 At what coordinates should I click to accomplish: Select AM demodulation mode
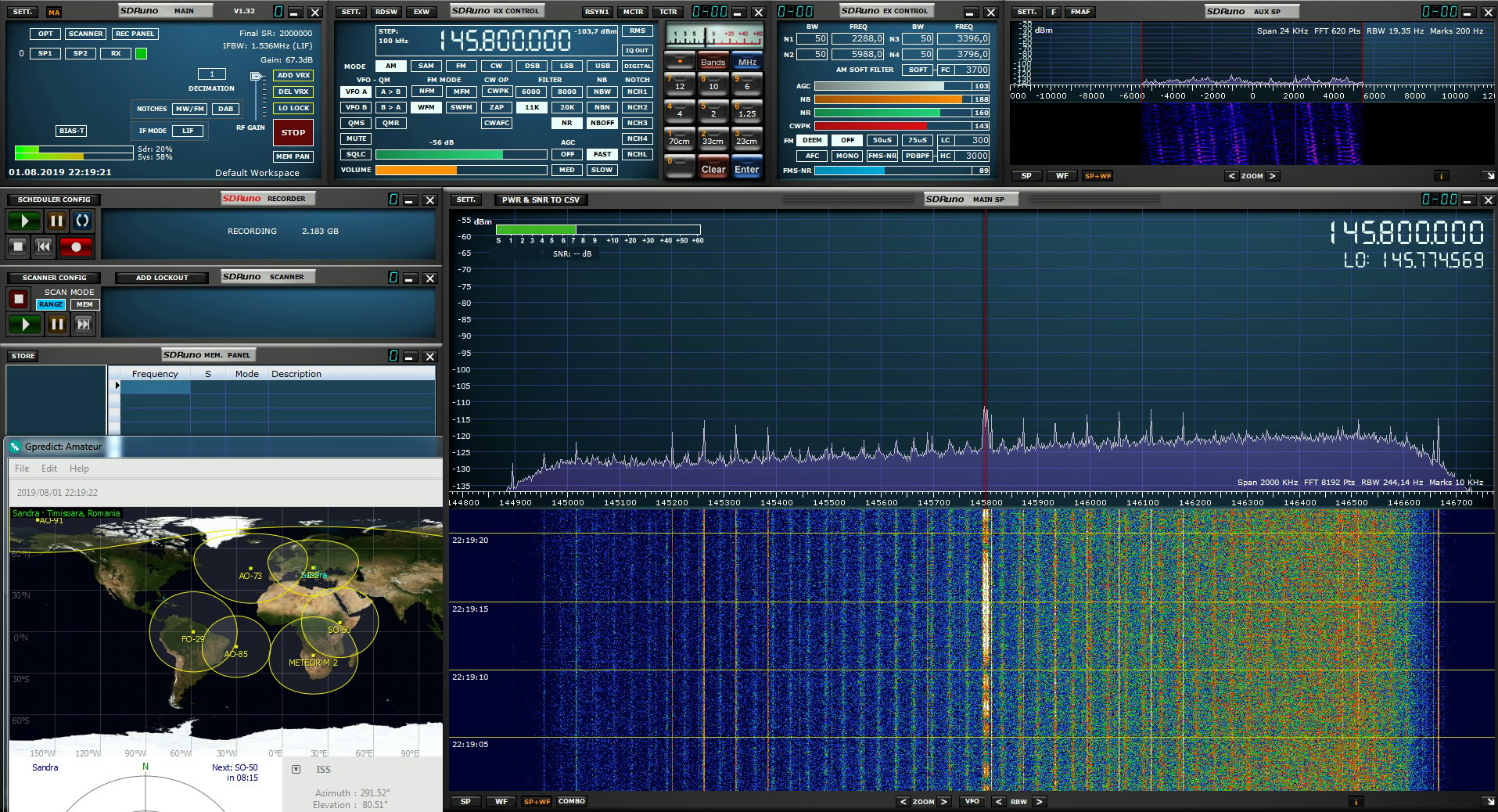(390, 66)
